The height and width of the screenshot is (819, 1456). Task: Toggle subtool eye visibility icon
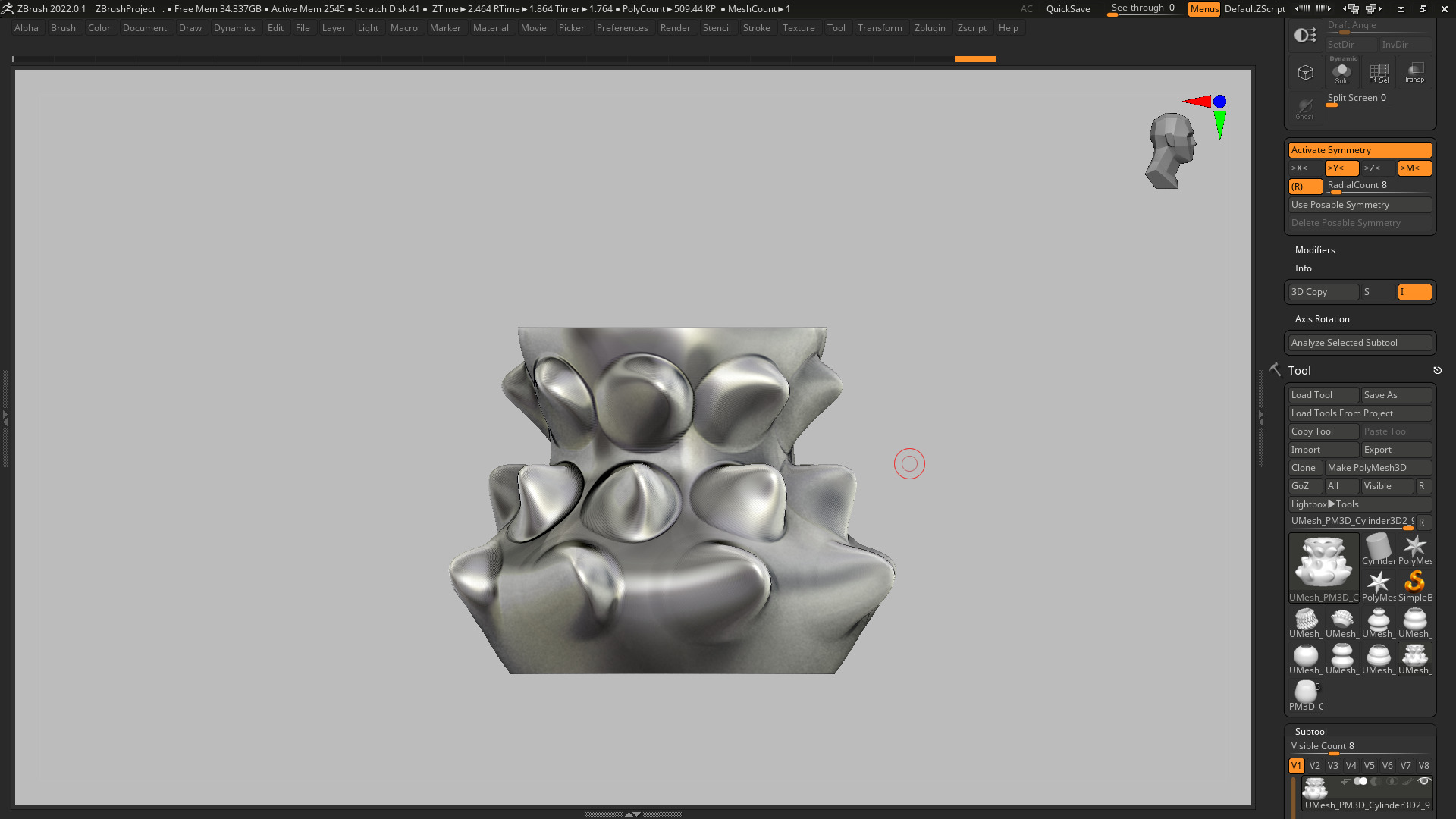(x=1424, y=781)
